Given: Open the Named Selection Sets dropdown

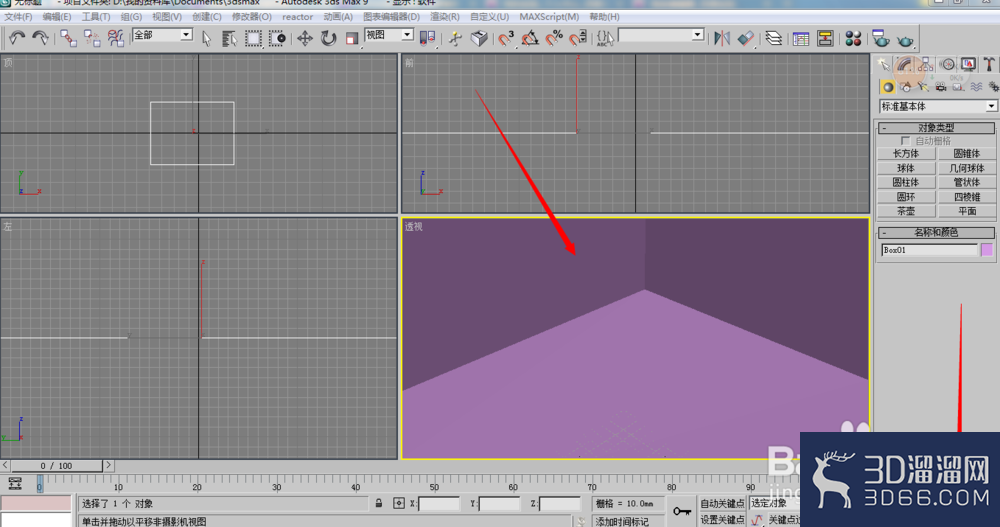Looking at the screenshot, I should click(x=661, y=35).
